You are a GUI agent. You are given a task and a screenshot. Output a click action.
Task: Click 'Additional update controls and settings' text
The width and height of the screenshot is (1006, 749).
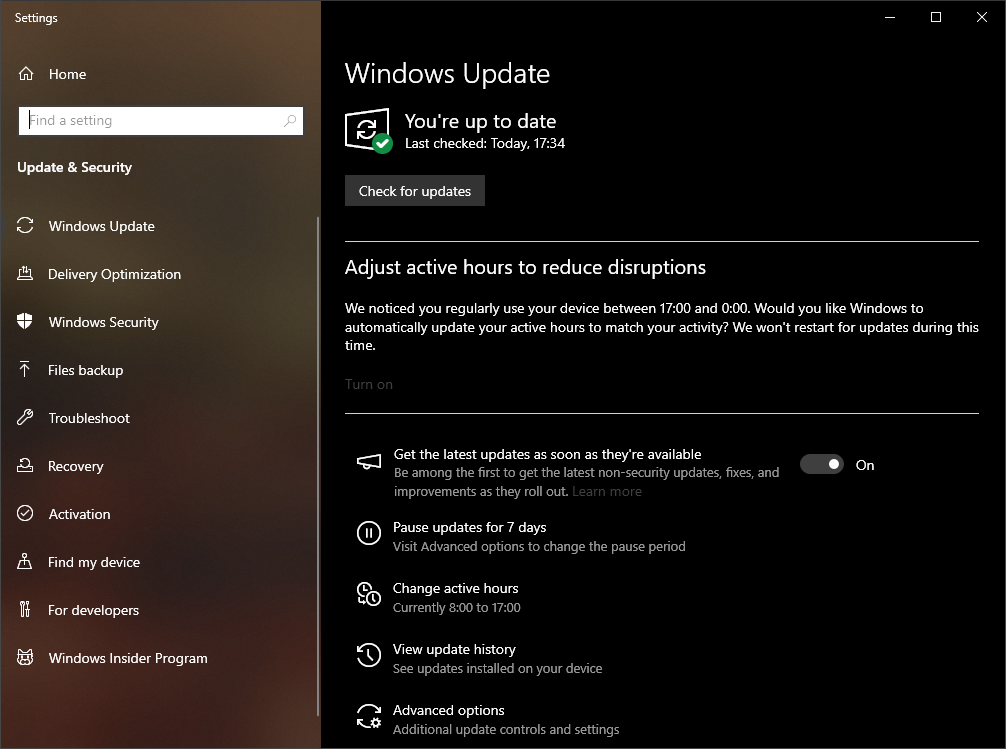(x=506, y=730)
